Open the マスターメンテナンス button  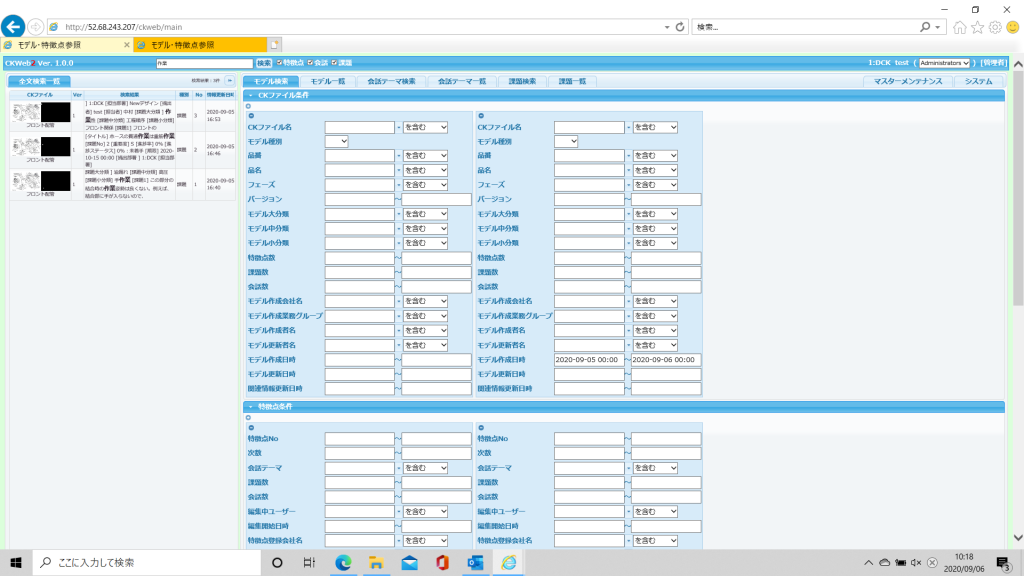pyautogui.click(x=908, y=81)
